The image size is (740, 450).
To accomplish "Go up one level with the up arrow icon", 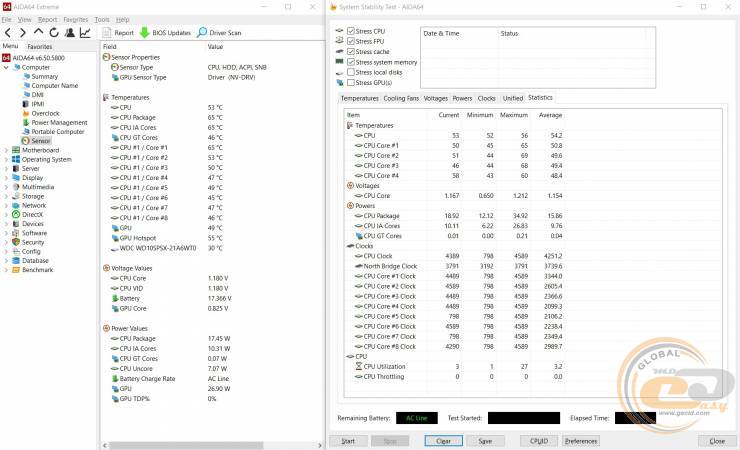I will tap(38, 32).
